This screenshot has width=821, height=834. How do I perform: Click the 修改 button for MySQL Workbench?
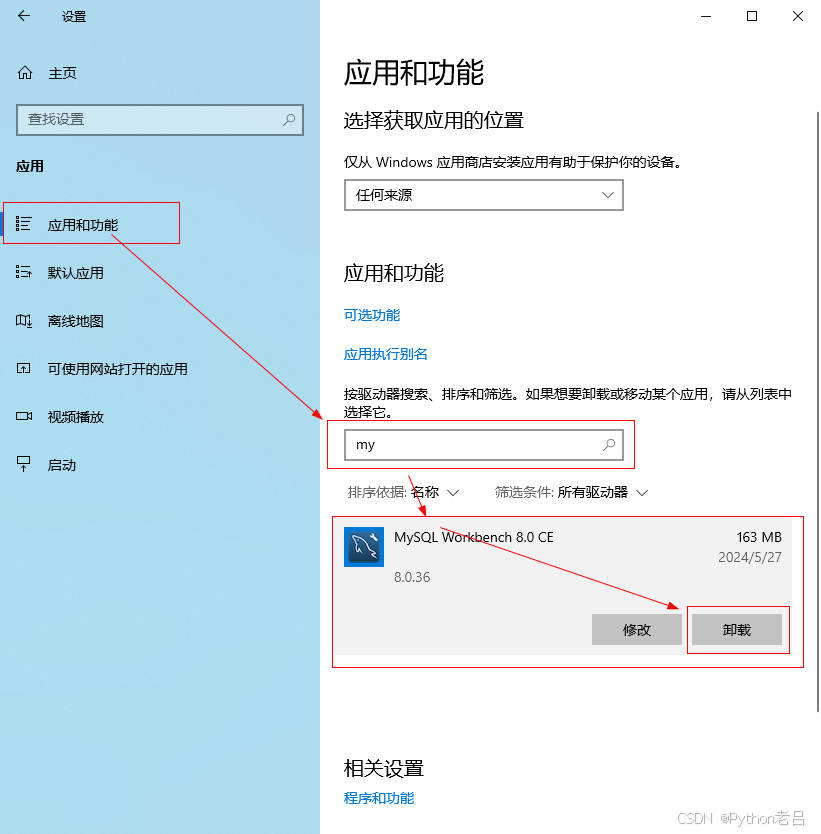point(637,629)
